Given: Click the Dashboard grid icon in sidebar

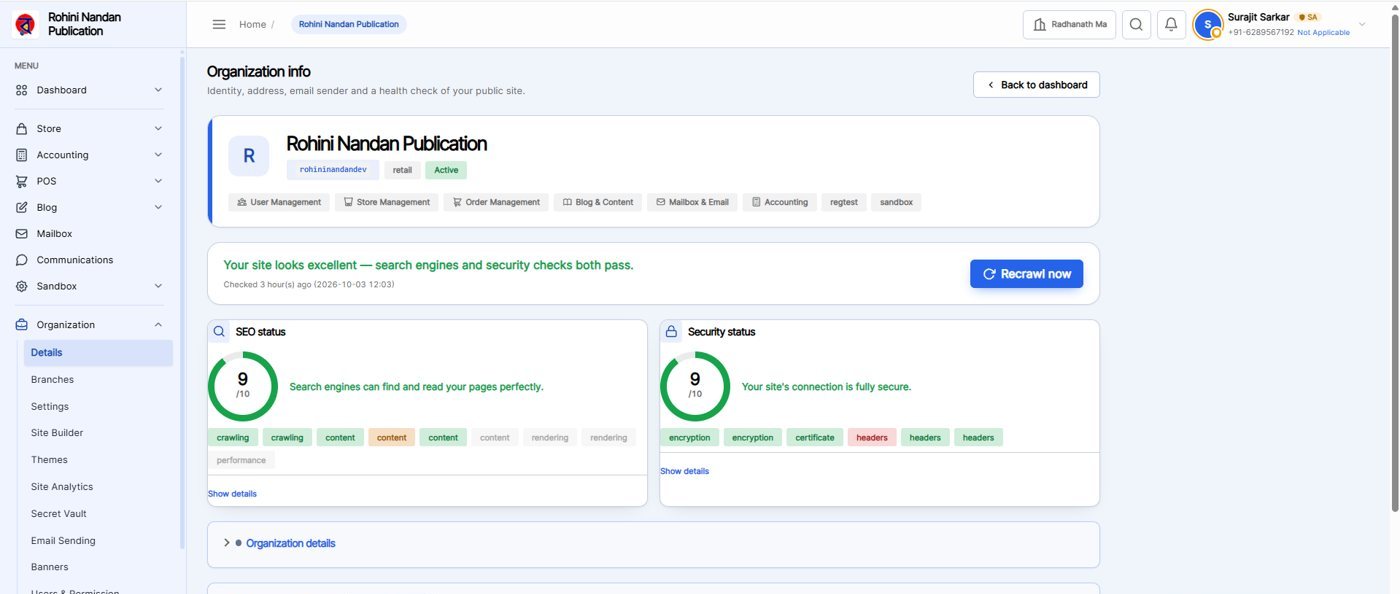Looking at the screenshot, I should [22, 90].
